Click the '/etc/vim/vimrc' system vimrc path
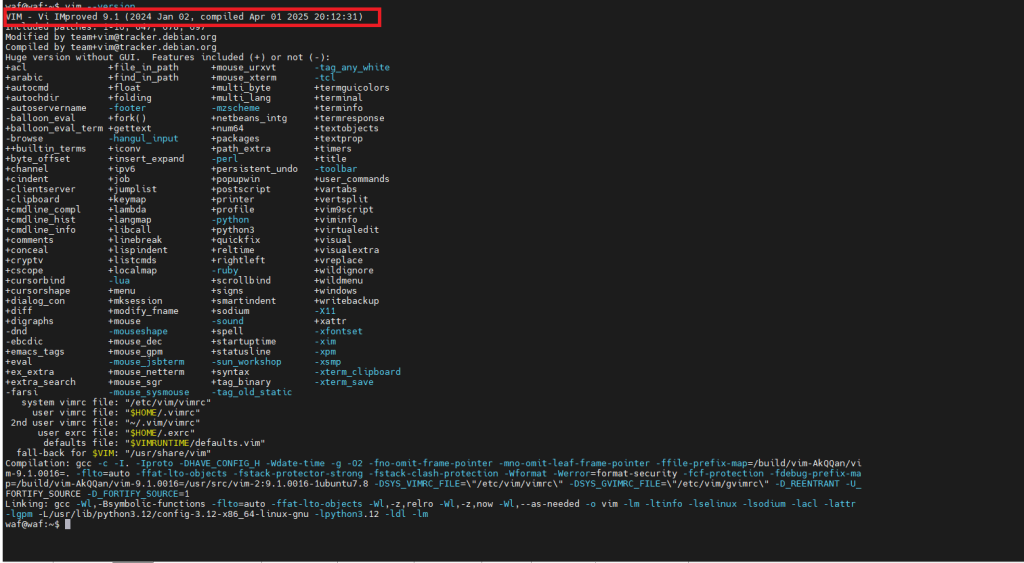The image size is (1024, 563). click(x=168, y=402)
